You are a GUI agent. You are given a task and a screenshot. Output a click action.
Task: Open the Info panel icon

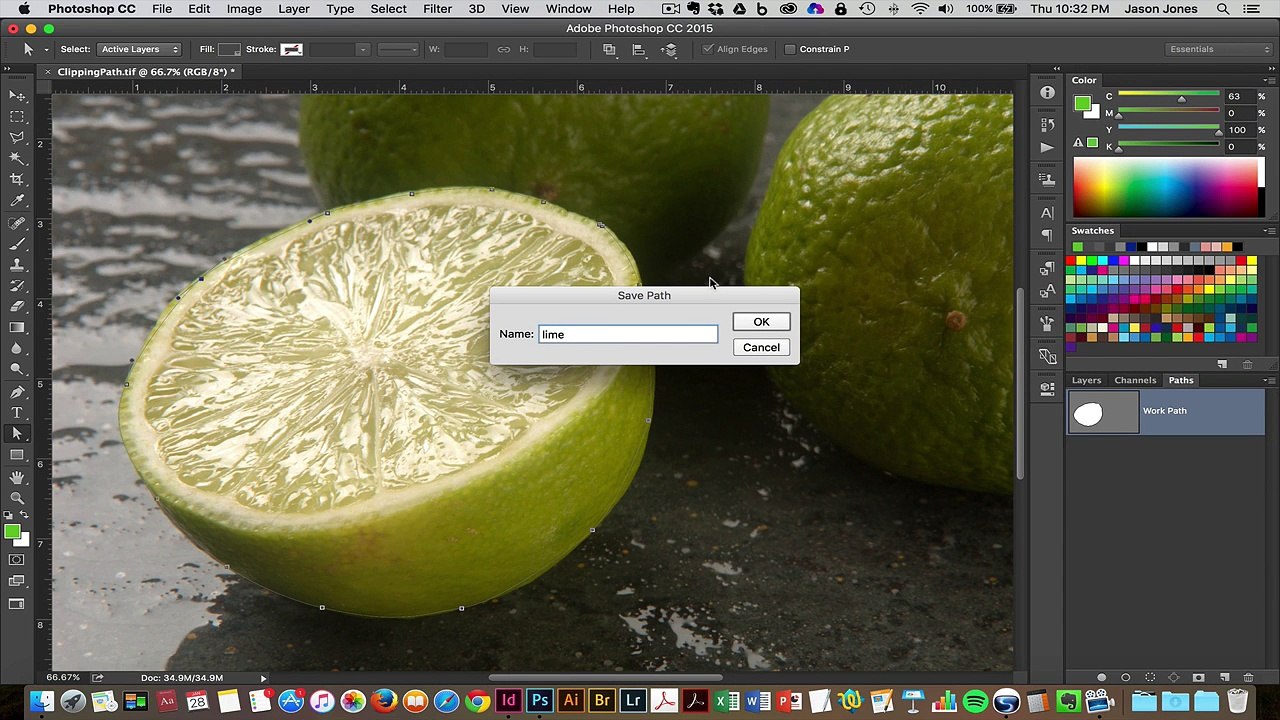pos(1047,92)
